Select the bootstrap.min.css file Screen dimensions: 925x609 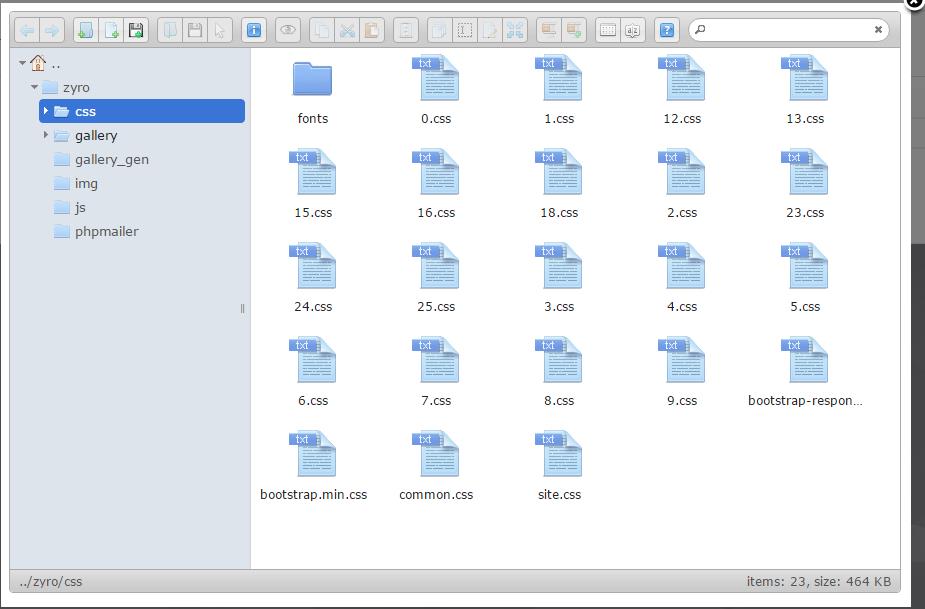[313, 465]
